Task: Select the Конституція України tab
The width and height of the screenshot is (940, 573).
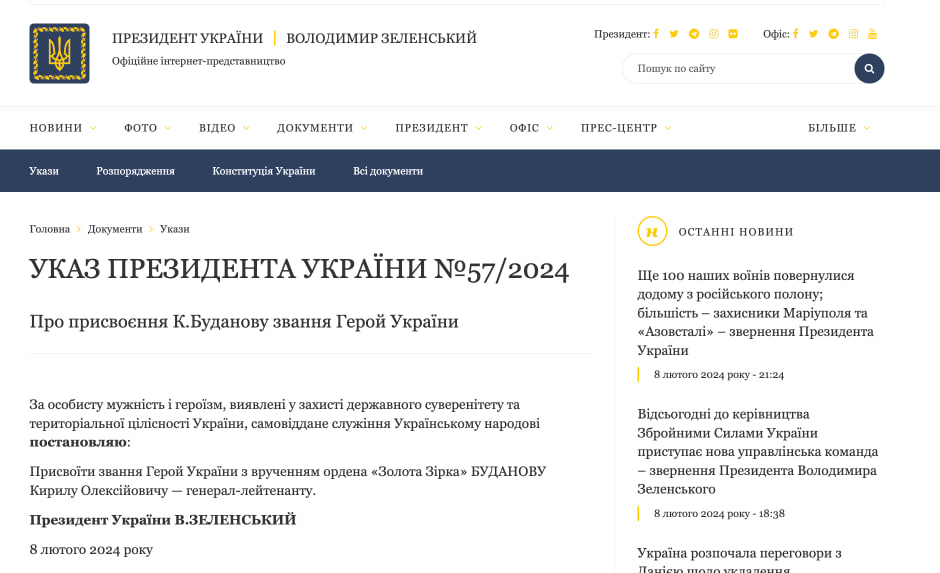Action: click(264, 171)
